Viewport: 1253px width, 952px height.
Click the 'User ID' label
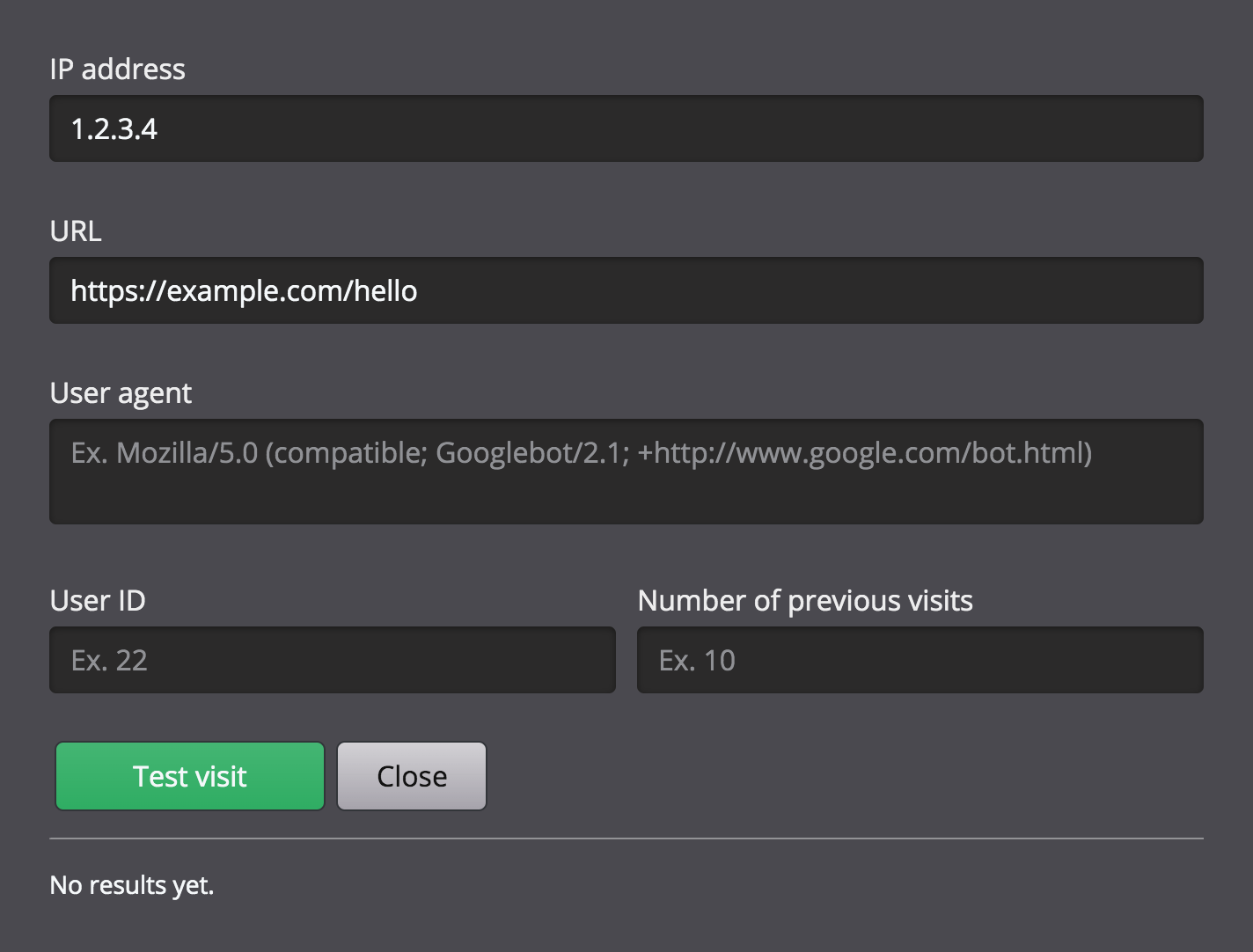(x=98, y=601)
